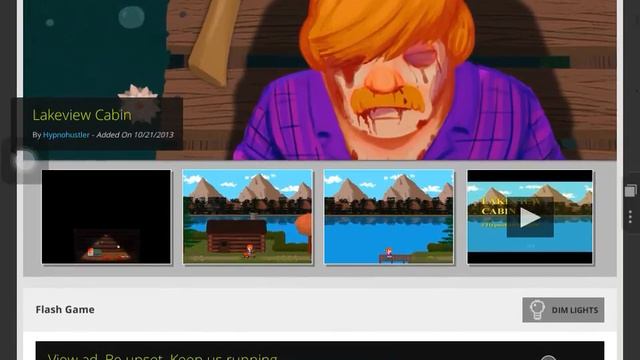The height and width of the screenshot is (360, 640).
Task: Open the dark attic screenshot thumbnail
Action: [x=106, y=217]
